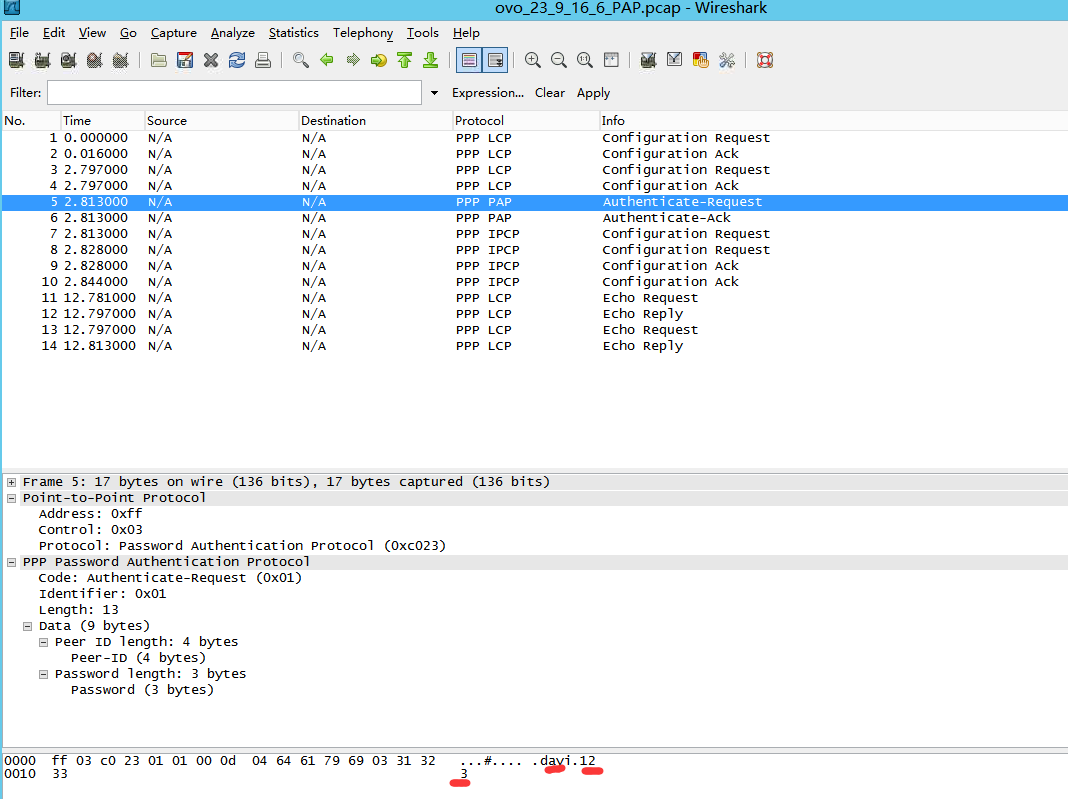This screenshot has width=1068, height=799.
Task: Open the capture interfaces list icon
Action: [x=17, y=60]
